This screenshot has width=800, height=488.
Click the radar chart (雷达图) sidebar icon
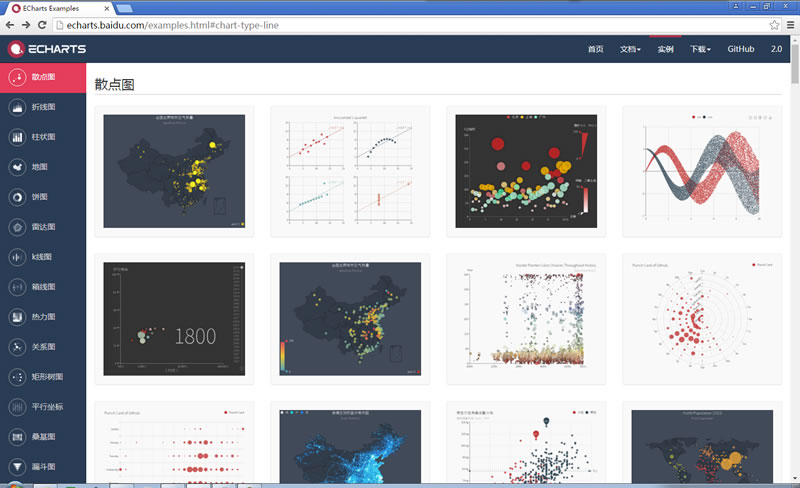click(x=17, y=227)
